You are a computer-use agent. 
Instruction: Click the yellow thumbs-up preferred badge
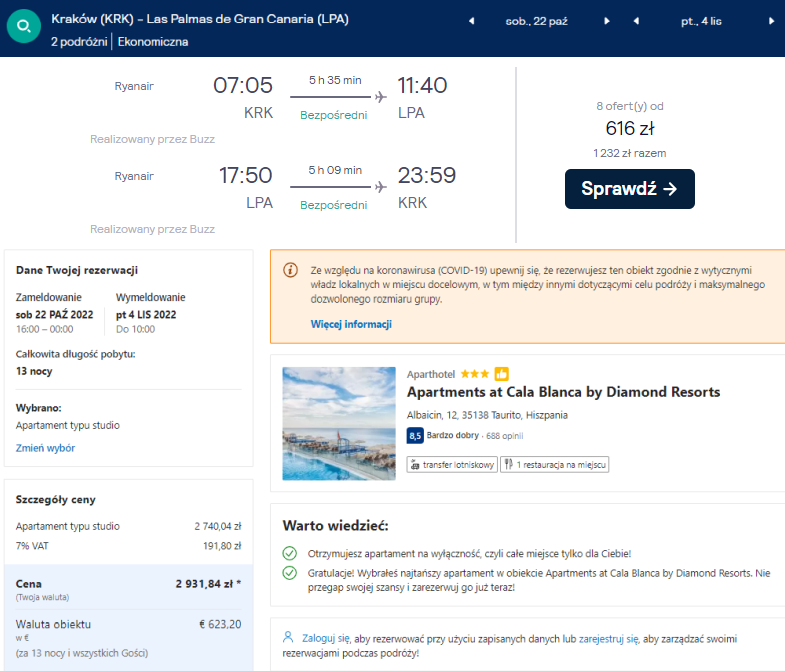click(x=502, y=374)
